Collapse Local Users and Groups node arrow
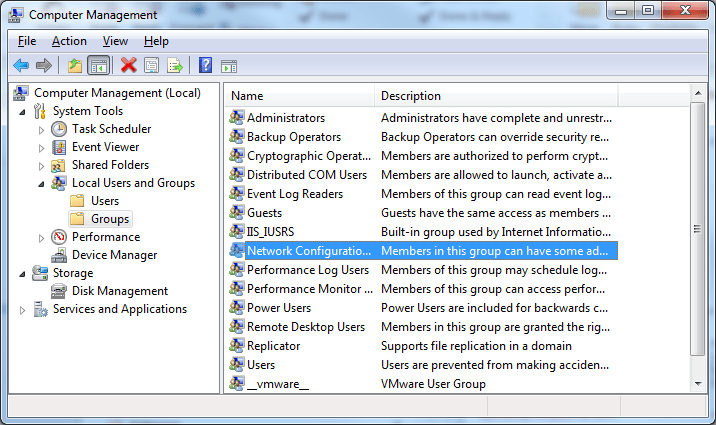716x425 pixels. [41, 184]
